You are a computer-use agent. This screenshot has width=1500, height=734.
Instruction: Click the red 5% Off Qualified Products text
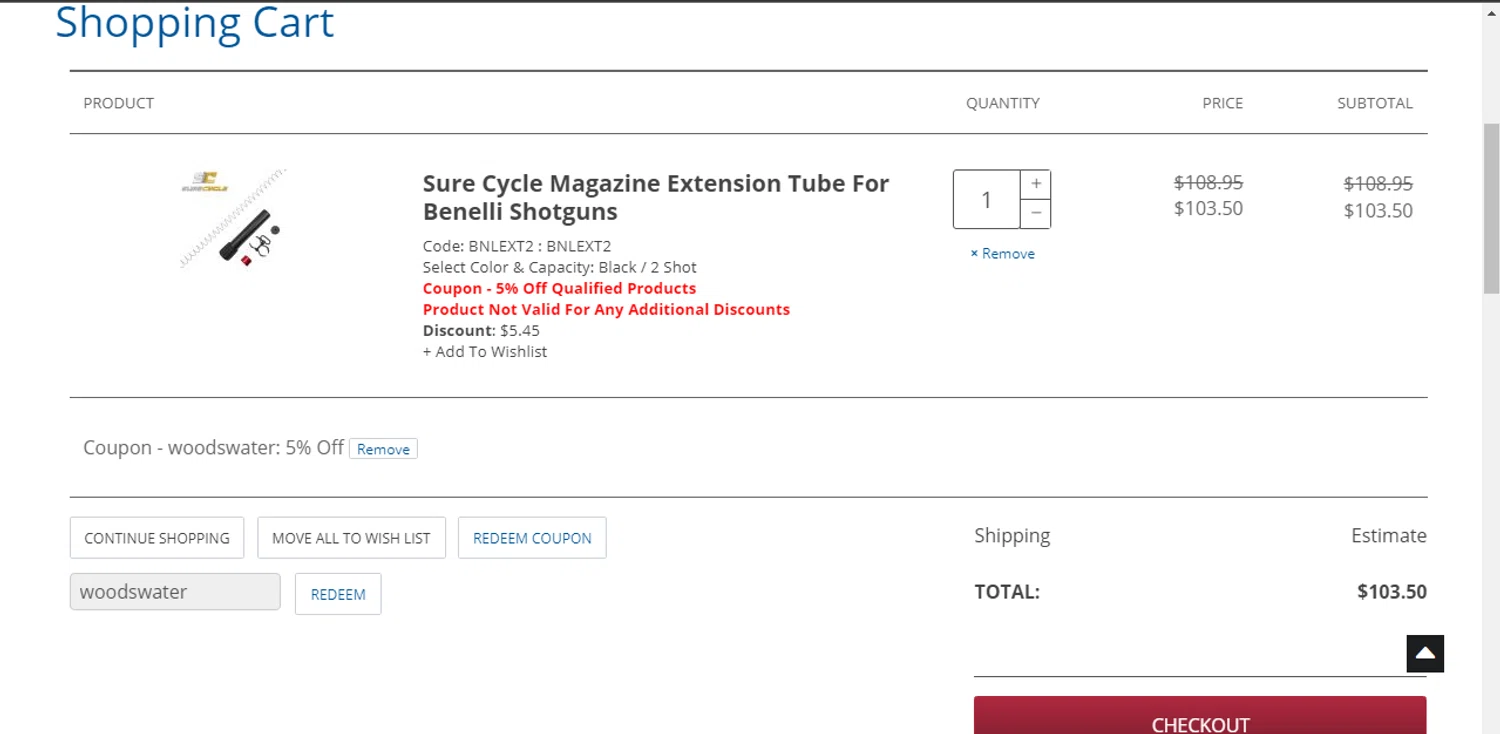point(559,288)
